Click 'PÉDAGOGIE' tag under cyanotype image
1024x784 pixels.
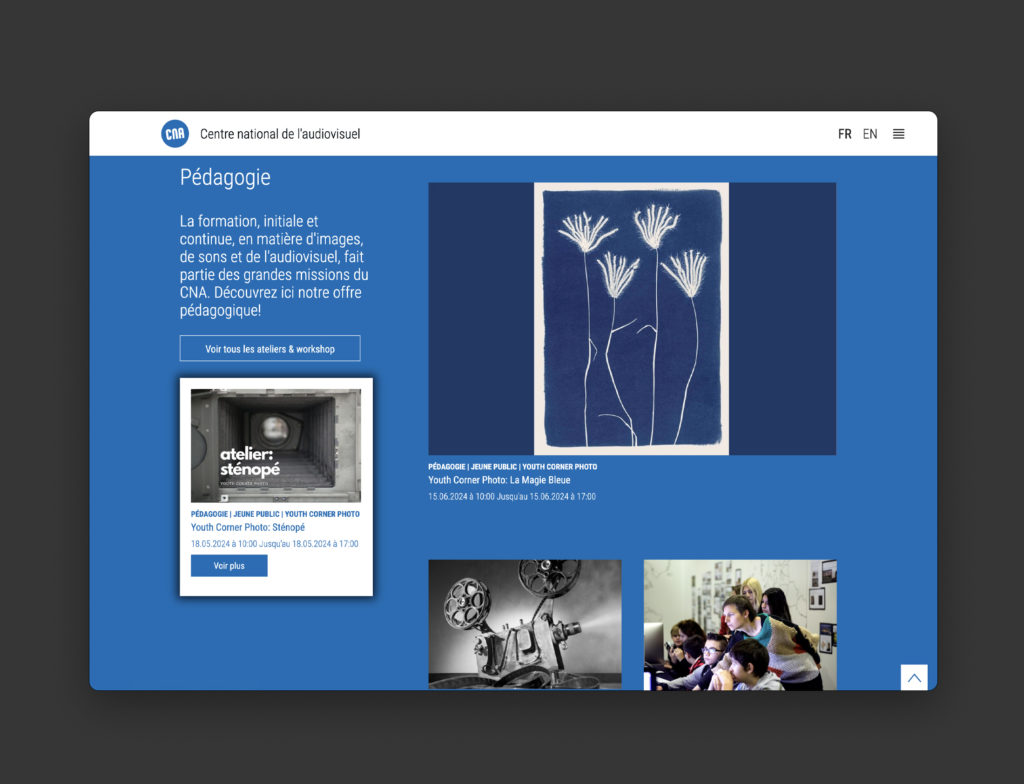(447, 467)
